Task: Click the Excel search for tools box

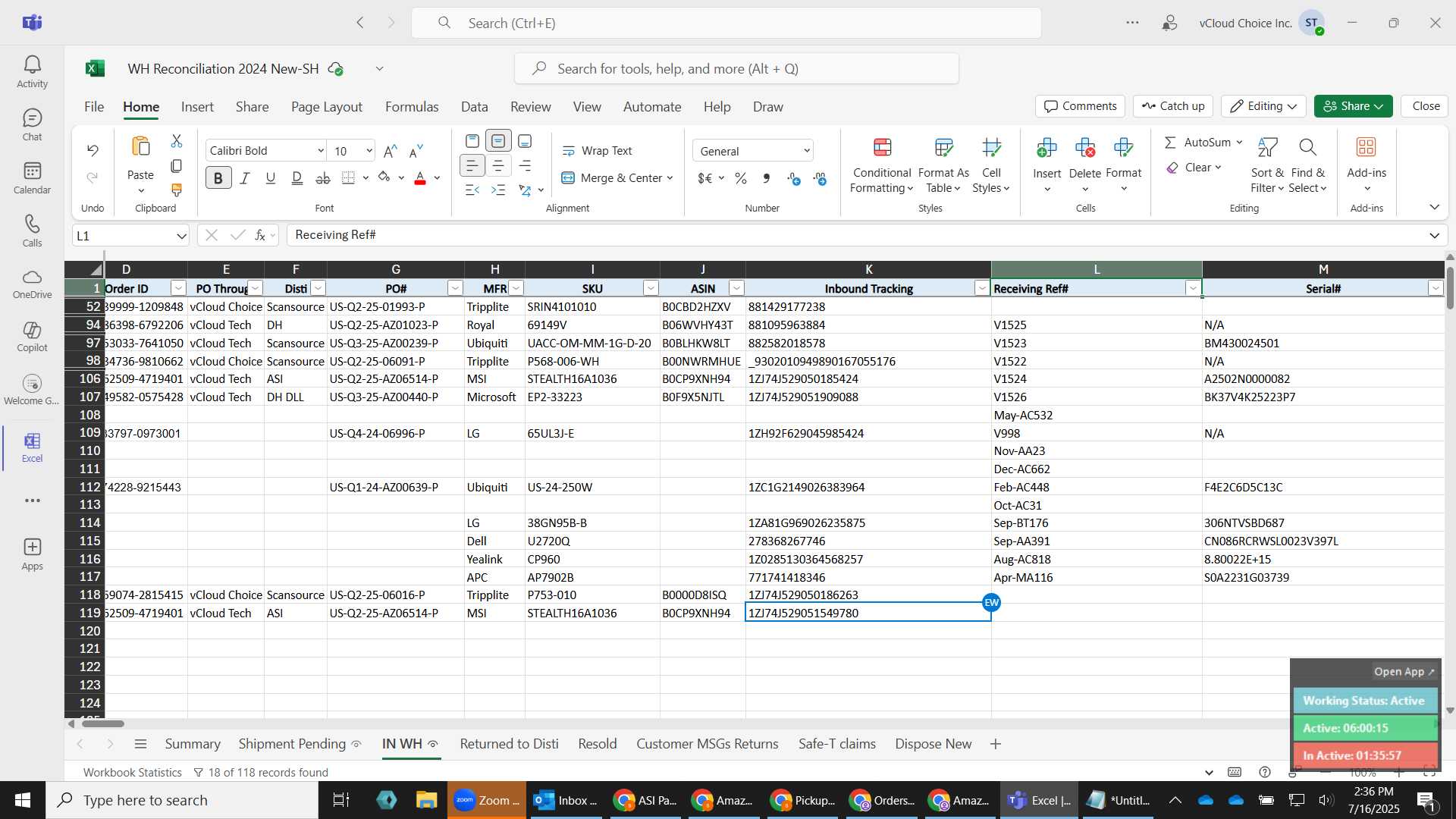Action: point(736,69)
